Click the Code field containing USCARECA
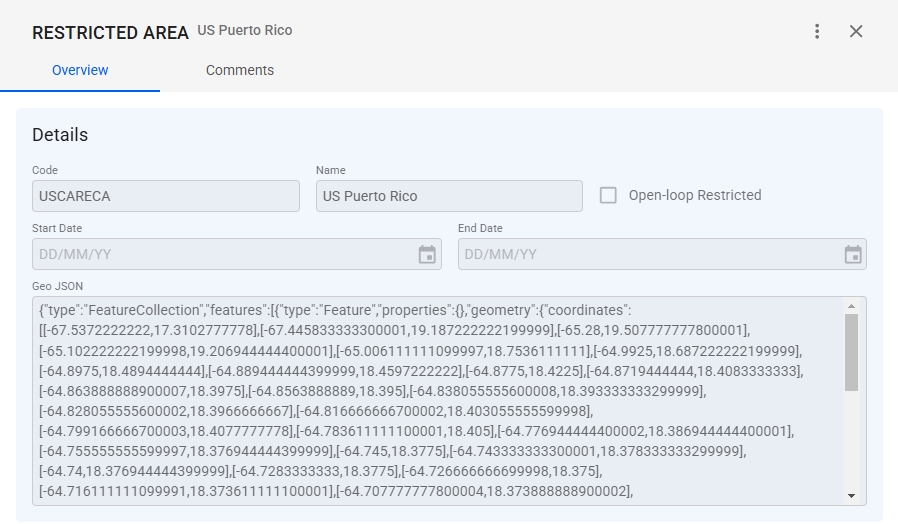The height and width of the screenshot is (524, 898). click(x=165, y=196)
